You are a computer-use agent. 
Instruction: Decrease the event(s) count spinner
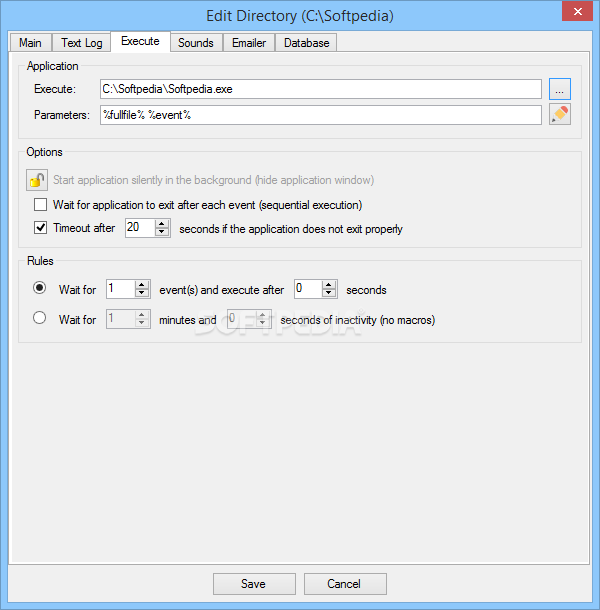point(142,293)
